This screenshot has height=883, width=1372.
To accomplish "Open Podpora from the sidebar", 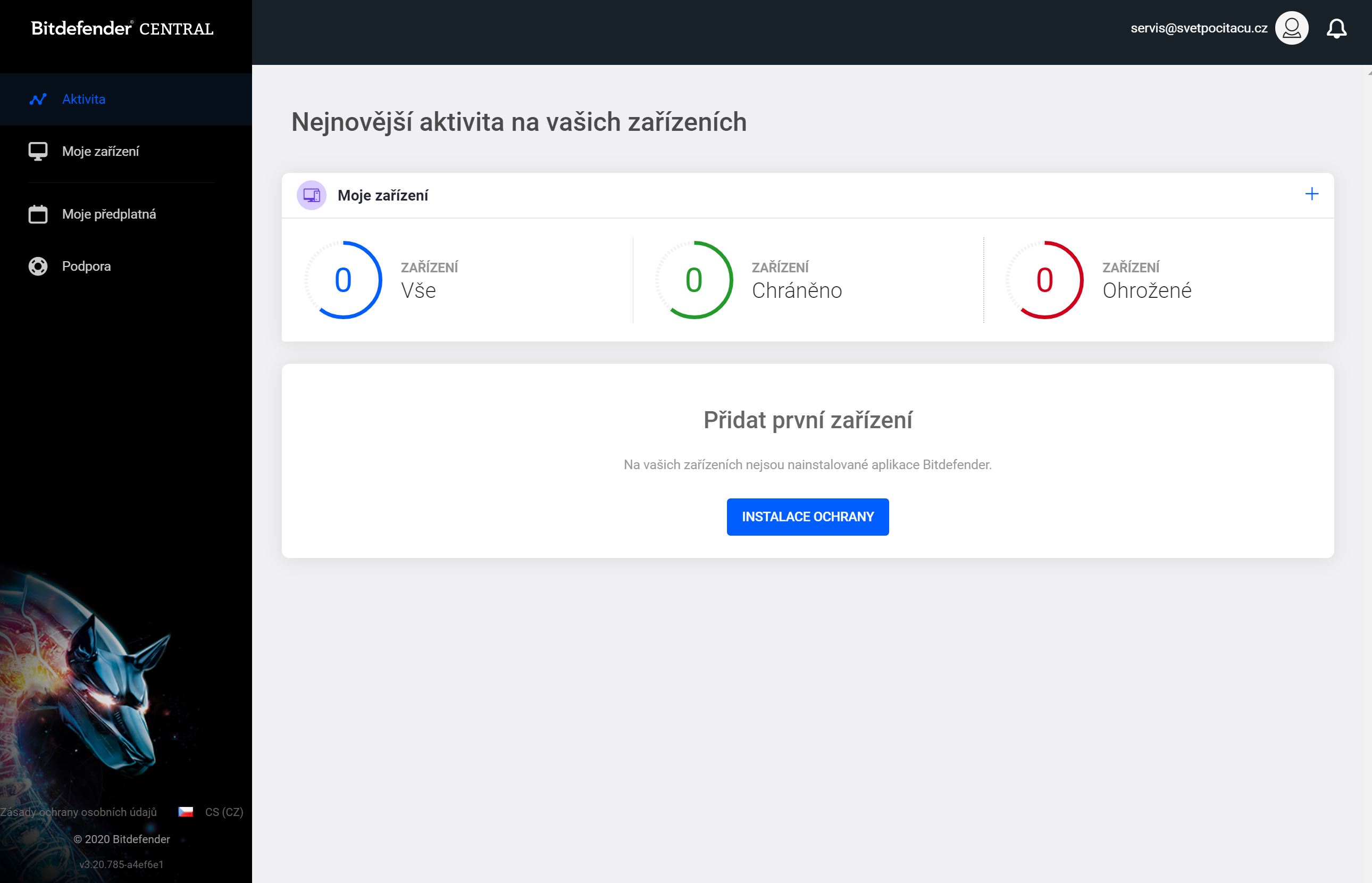I will point(87,266).
